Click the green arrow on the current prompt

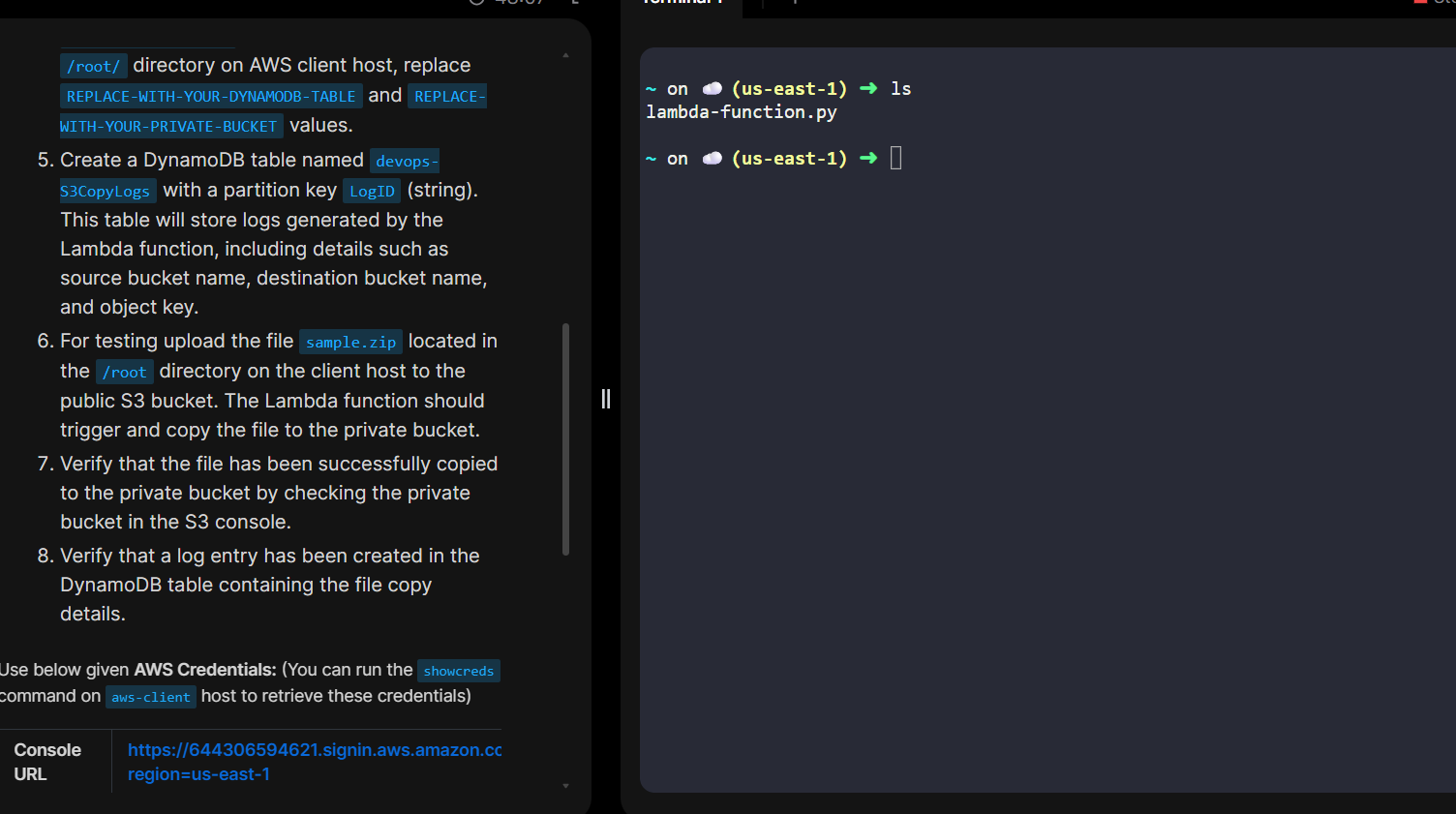tap(868, 159)
